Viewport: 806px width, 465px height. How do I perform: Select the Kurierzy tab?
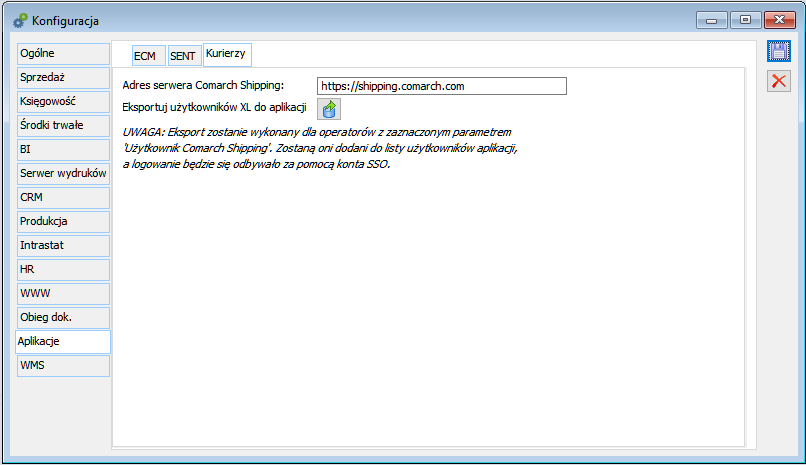click(x=227, y=54)
